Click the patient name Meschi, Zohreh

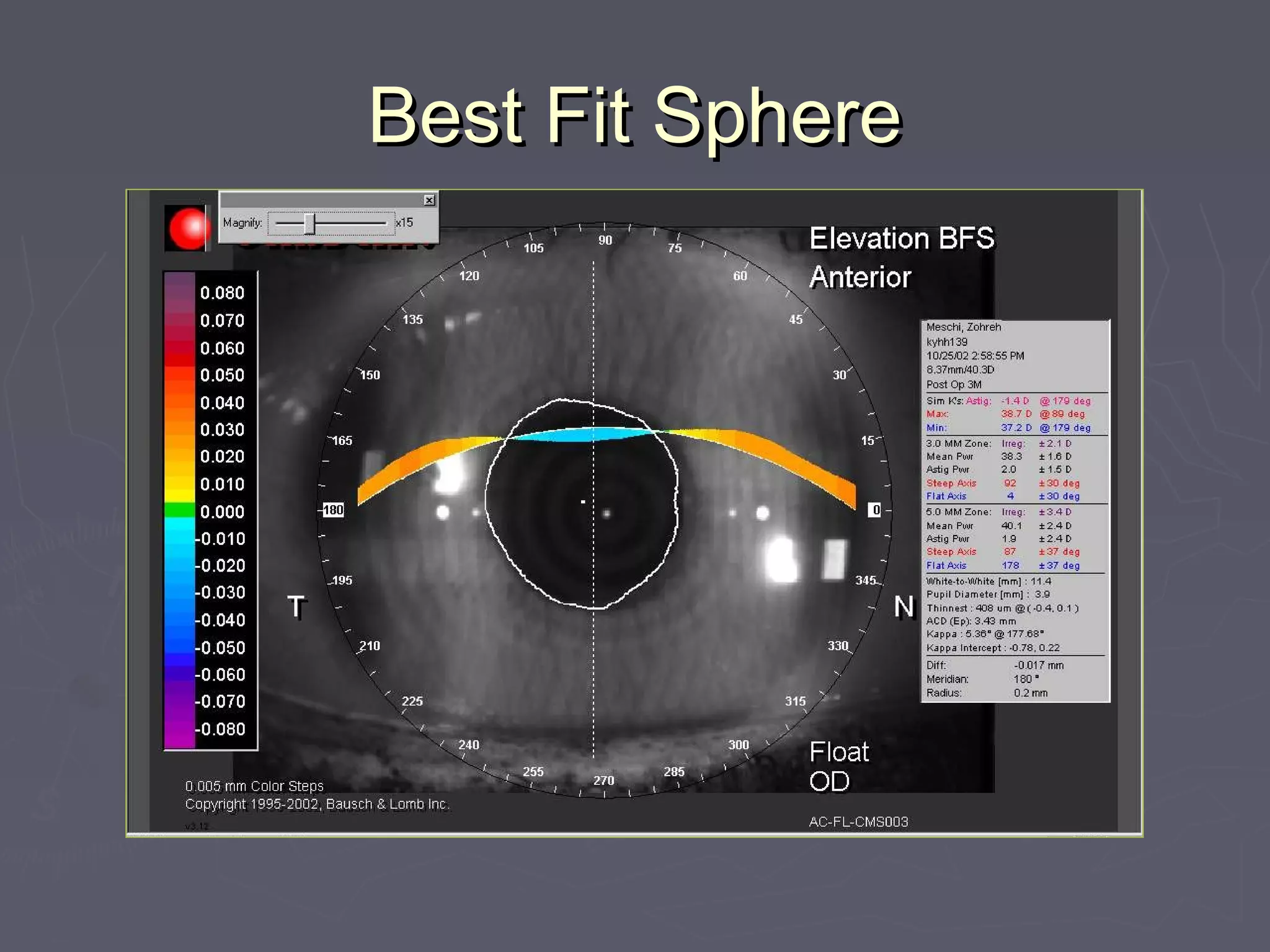(964, 327)
